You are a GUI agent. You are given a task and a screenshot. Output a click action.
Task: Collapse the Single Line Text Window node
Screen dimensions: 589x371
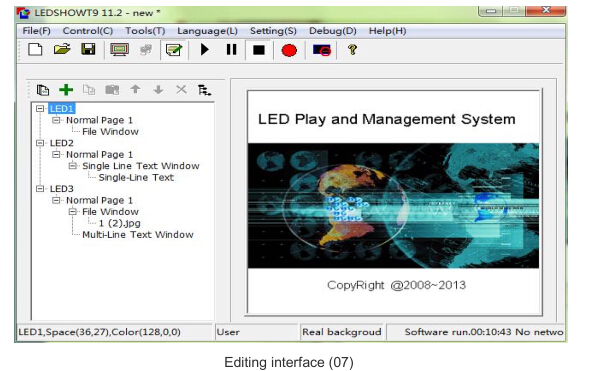click(72, 166)
